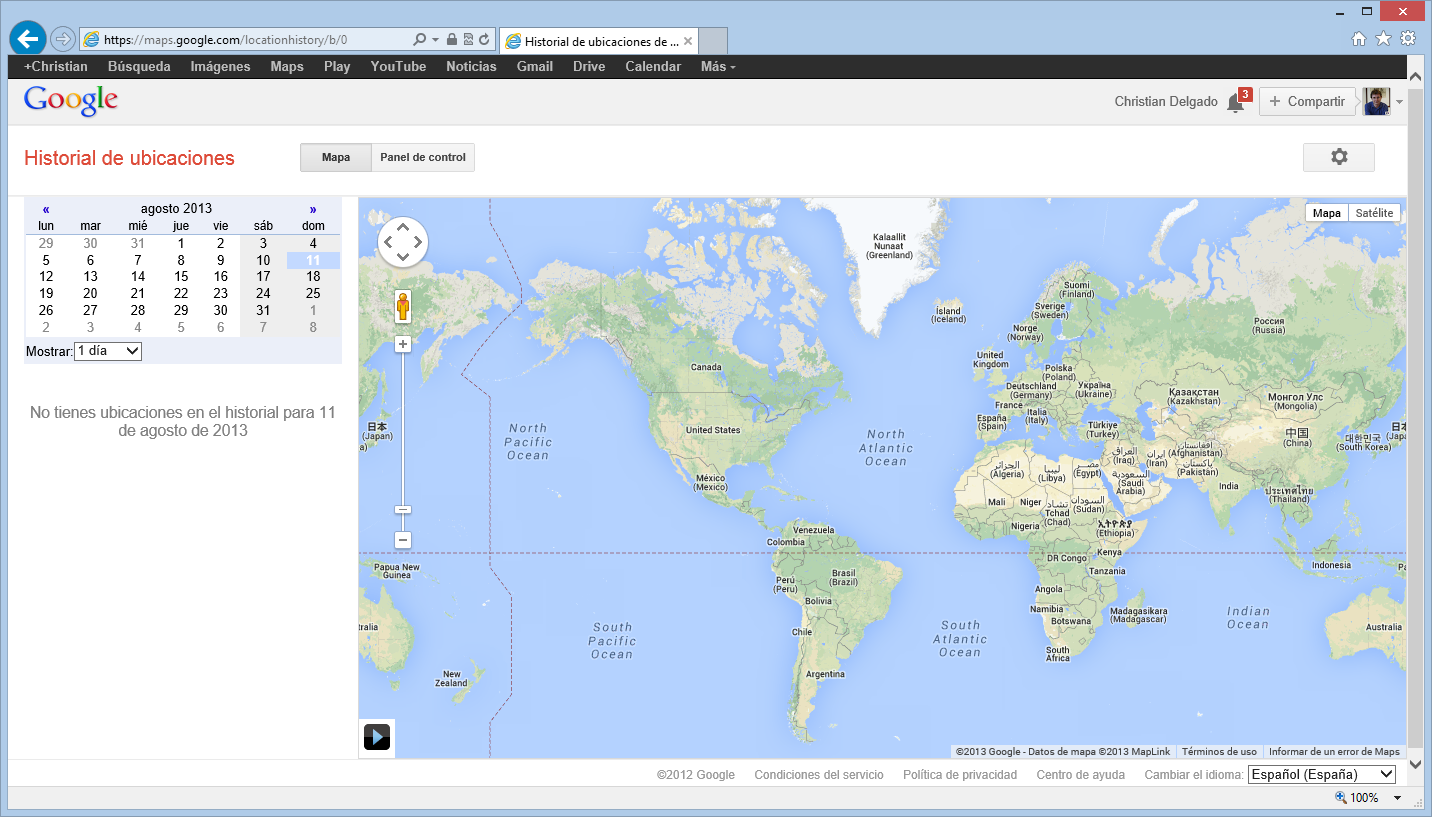Click the address bar search magnifier icon
The width and height of the screenshot is (1432, 817).
coord(420,40)
